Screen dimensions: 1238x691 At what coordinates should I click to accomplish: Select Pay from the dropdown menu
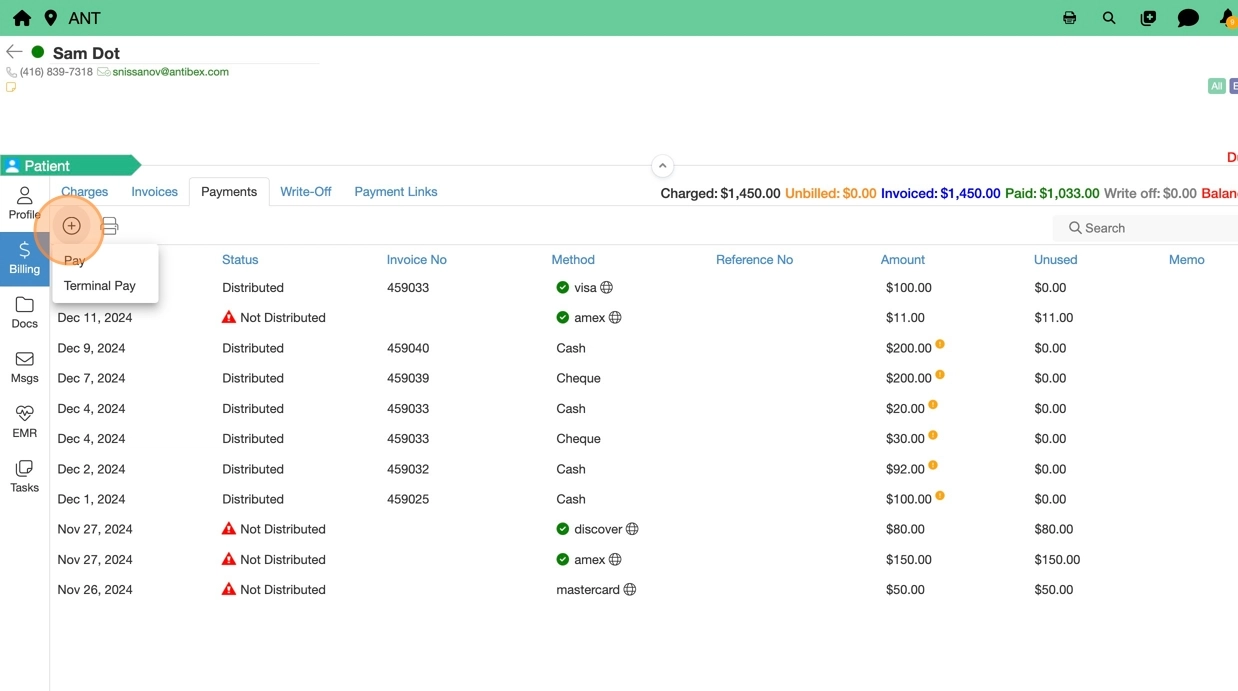point(75,260)
